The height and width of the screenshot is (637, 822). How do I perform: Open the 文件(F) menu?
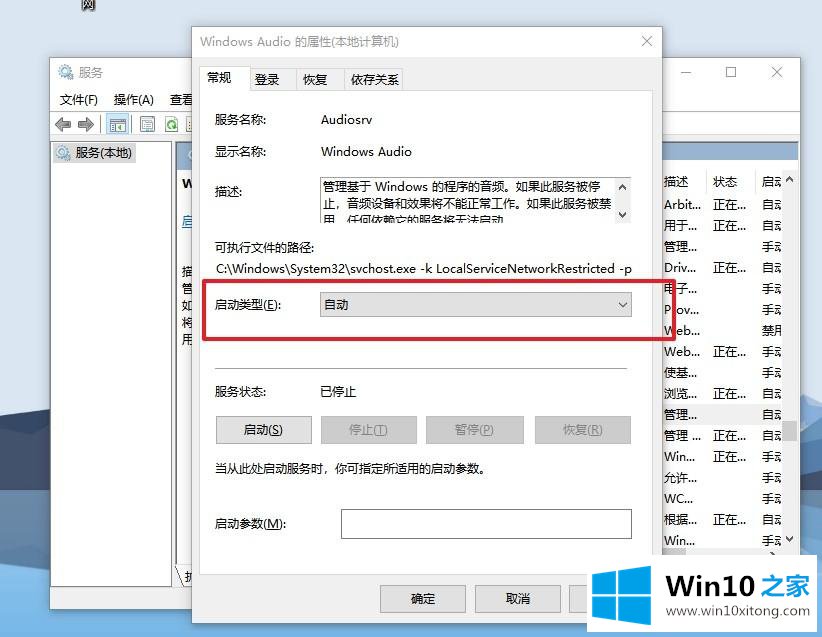click(79, 100)
